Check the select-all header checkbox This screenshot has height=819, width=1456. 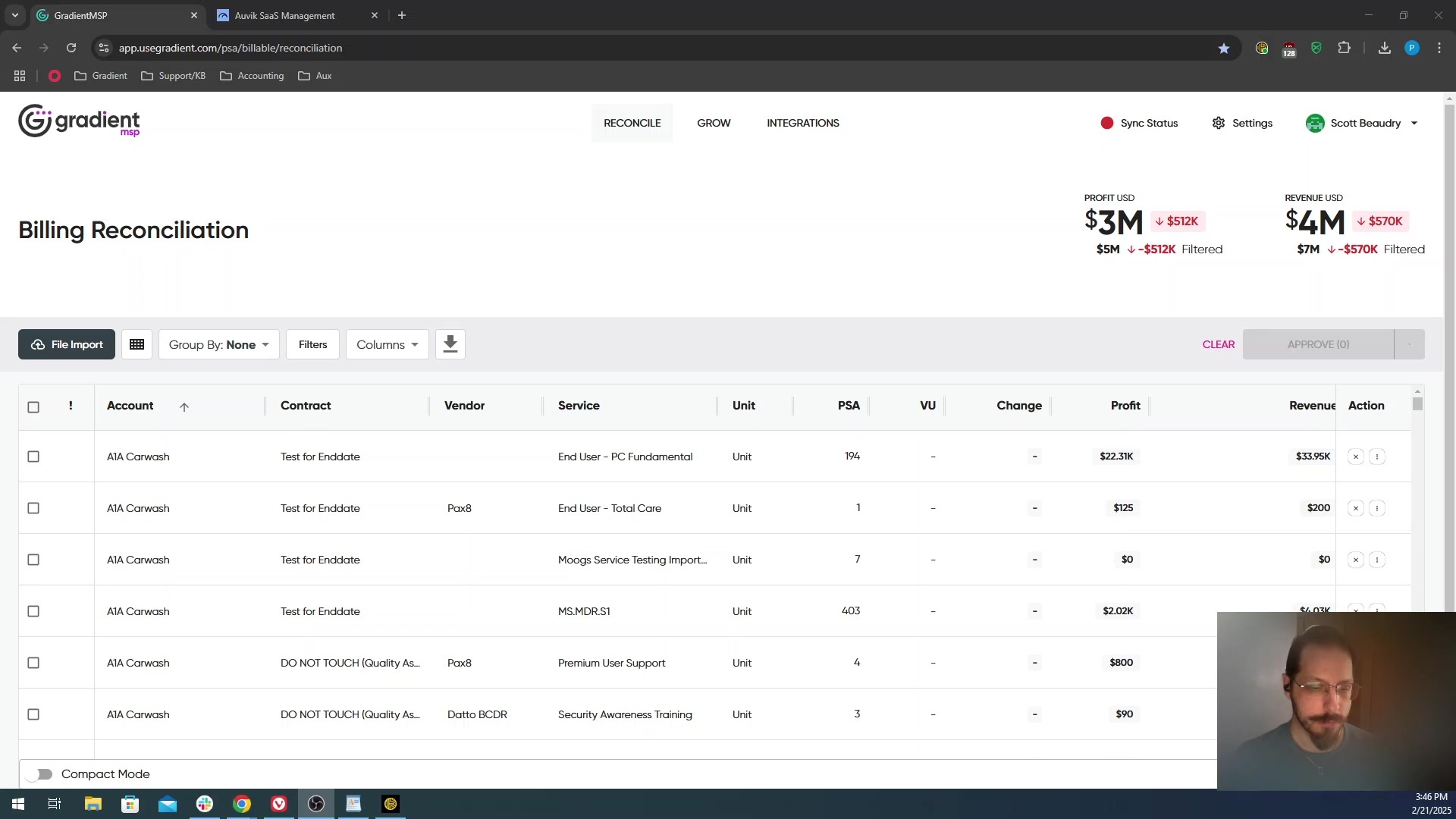pos(33,407)
